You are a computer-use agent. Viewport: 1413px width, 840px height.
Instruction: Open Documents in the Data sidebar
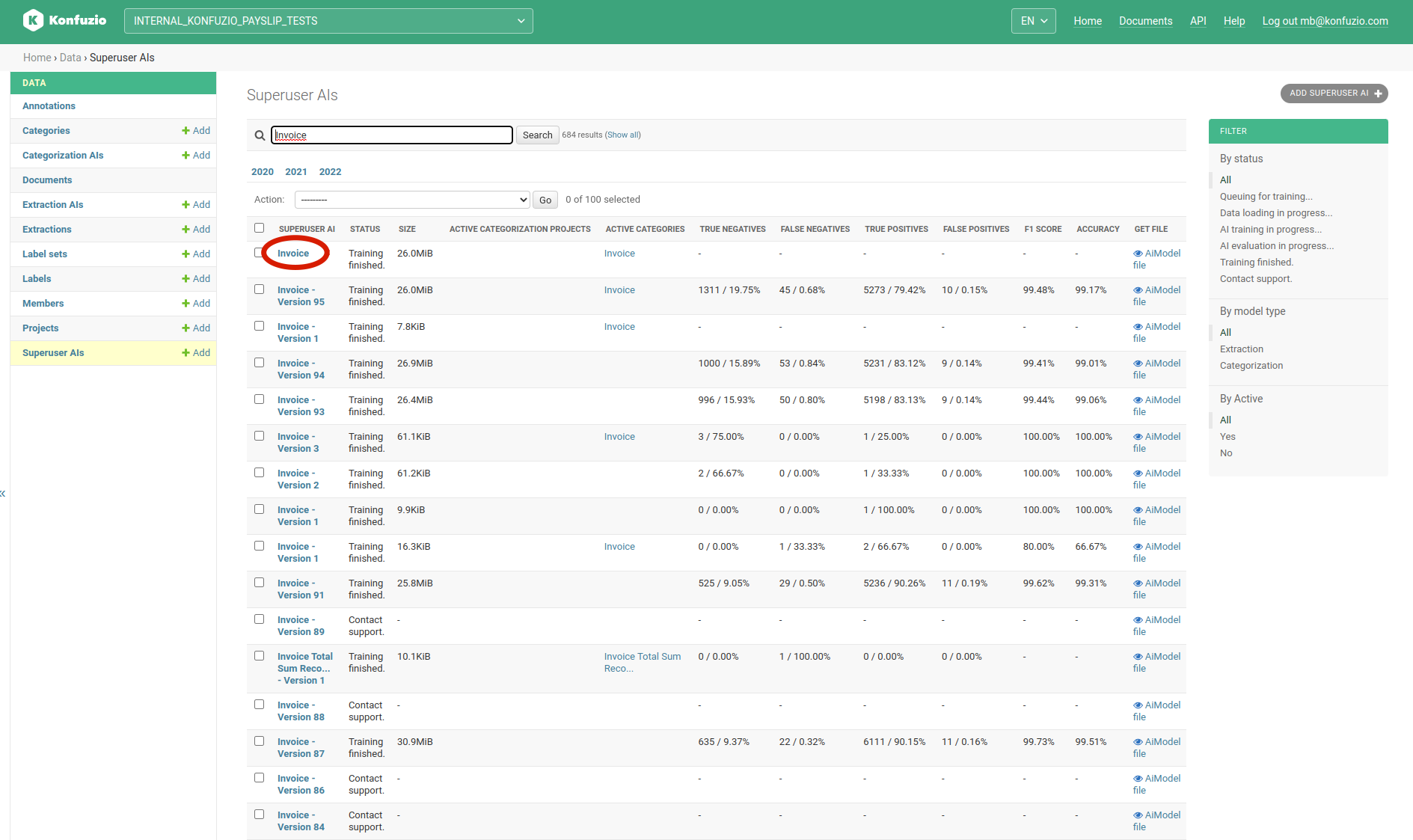(47, 180)
